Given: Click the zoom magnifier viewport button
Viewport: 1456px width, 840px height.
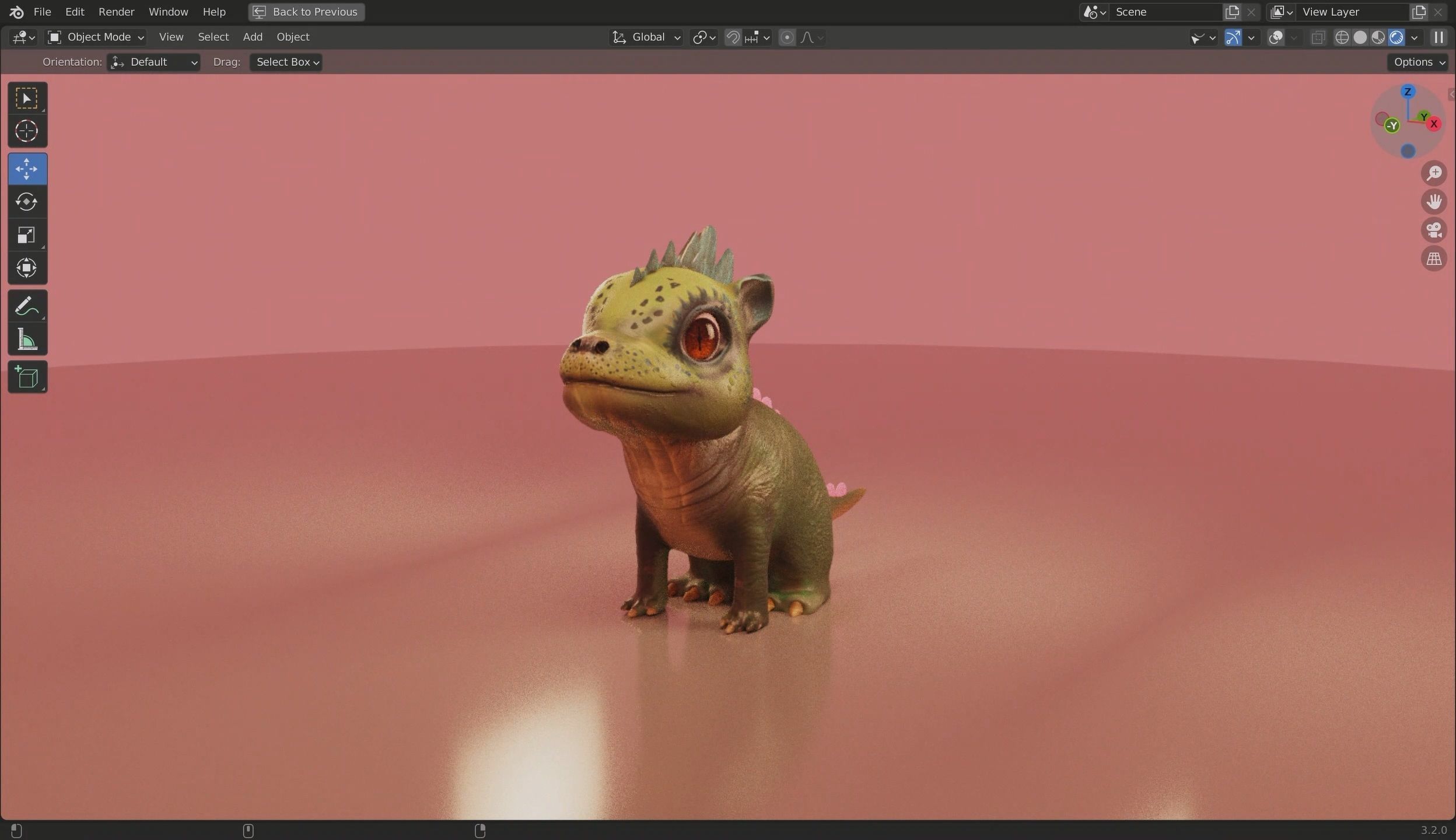Looking at the screenshot, I should point(1434,173).
